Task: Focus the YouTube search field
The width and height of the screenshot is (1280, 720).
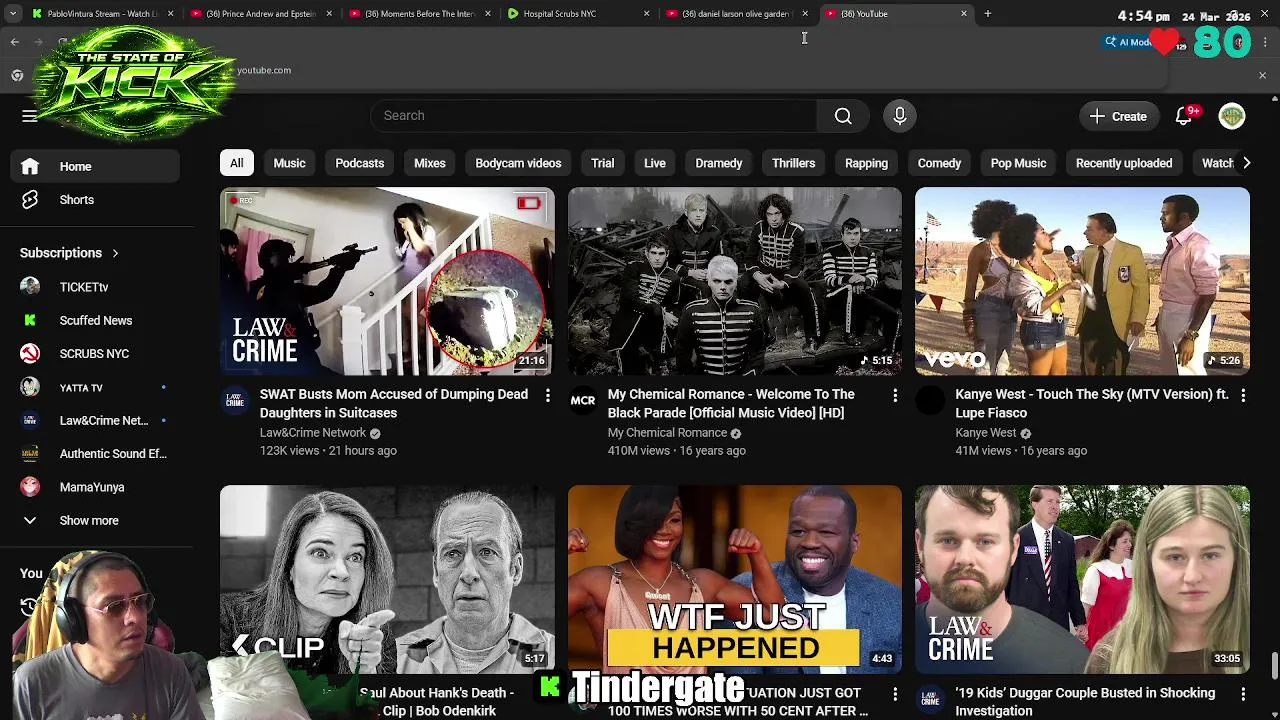Action: [593, 116]
